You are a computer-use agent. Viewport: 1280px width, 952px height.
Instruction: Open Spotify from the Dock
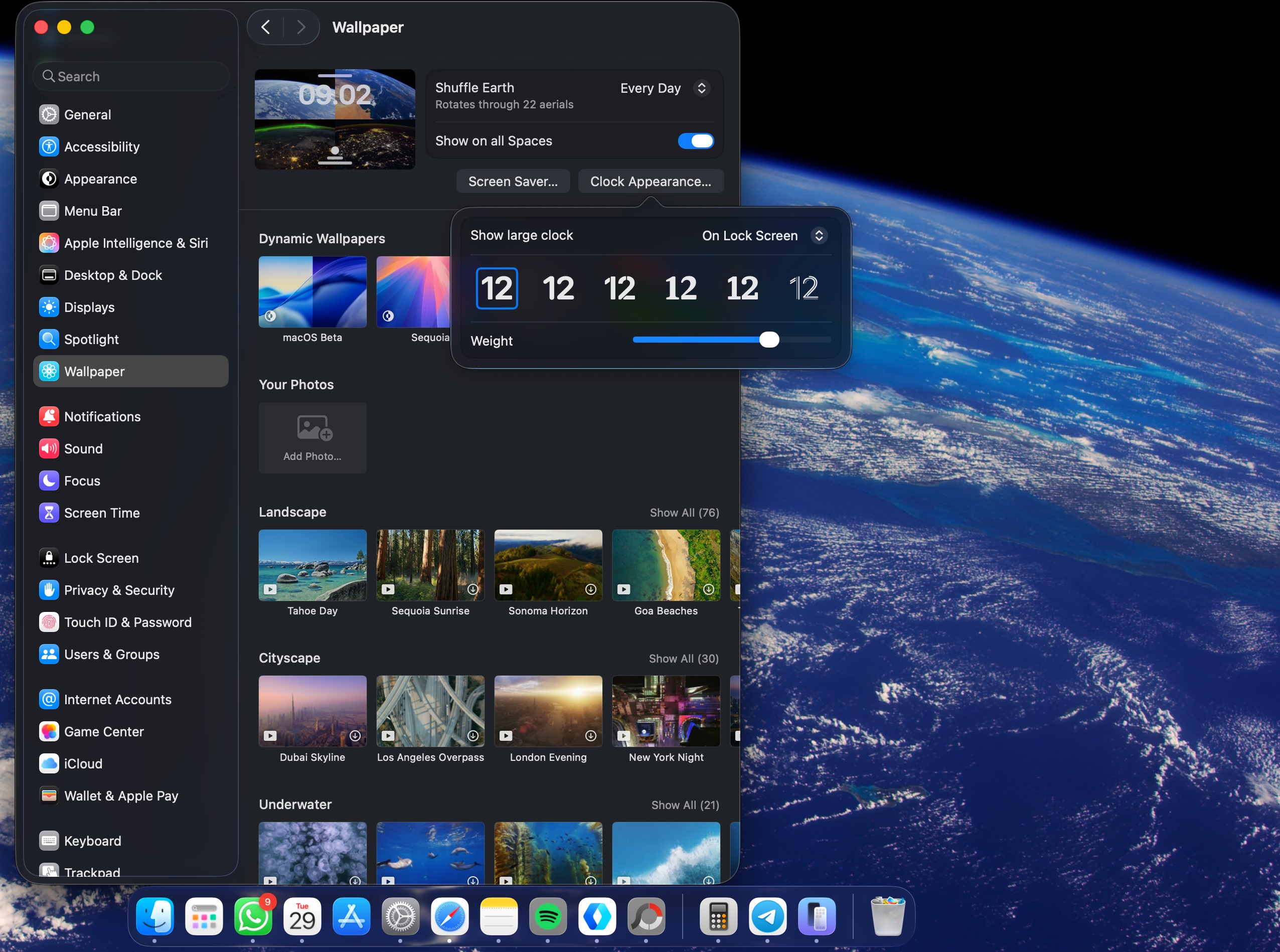[x=548, y=916]
